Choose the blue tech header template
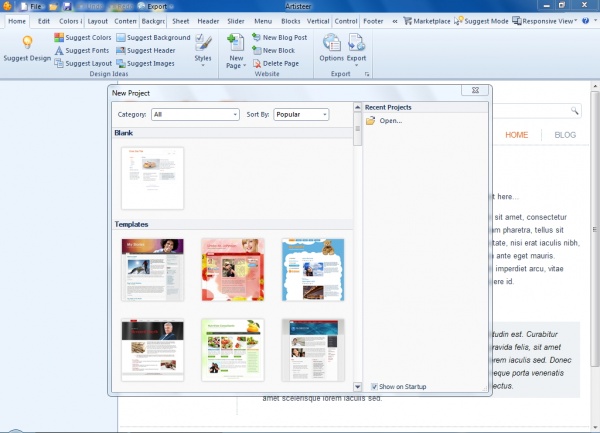600x433 pixels. click(313, 350)
